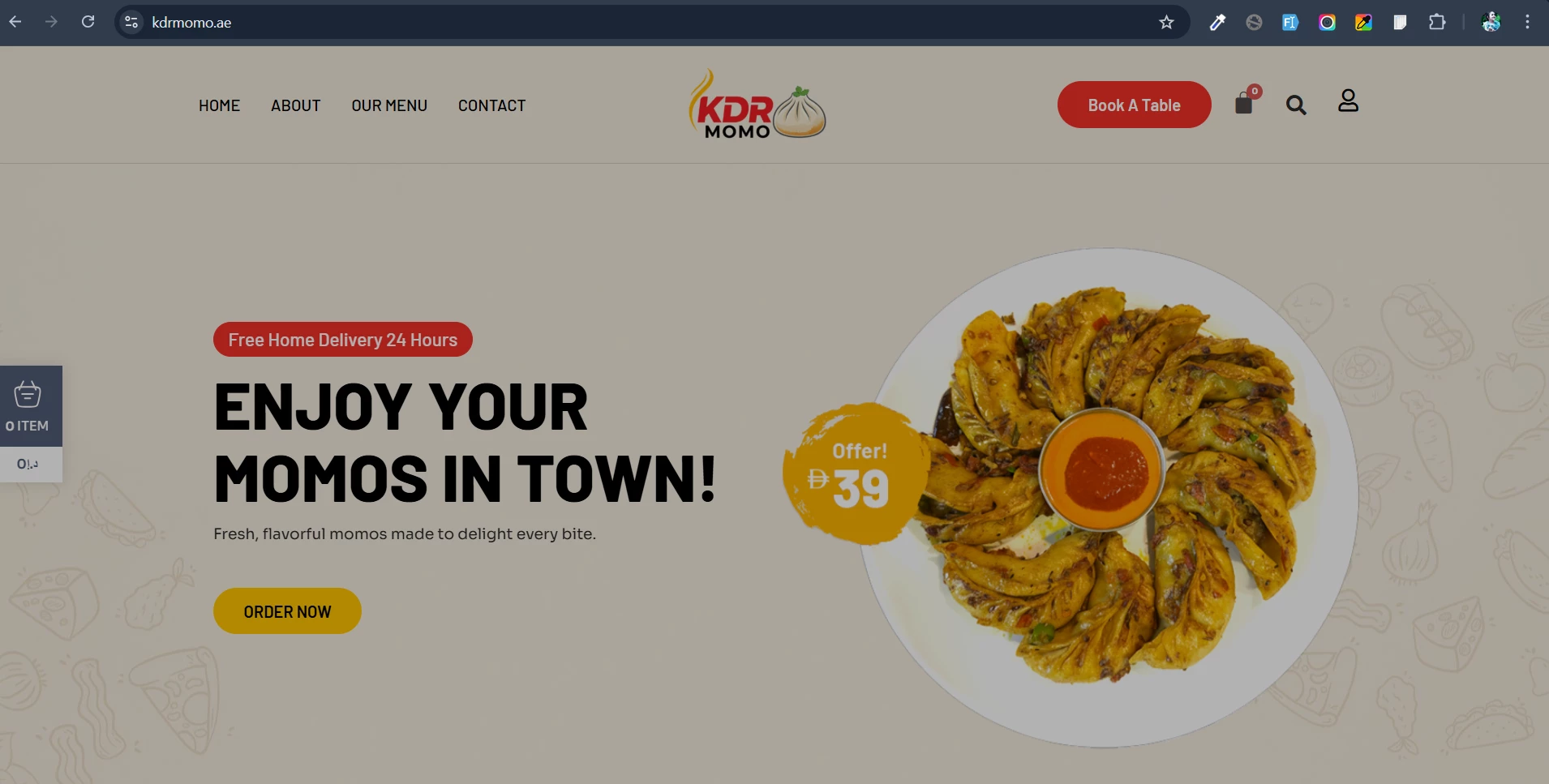Reload the page with refresh icon
The width and height of the screenshot is (1549, 784).
coord(88,22)
